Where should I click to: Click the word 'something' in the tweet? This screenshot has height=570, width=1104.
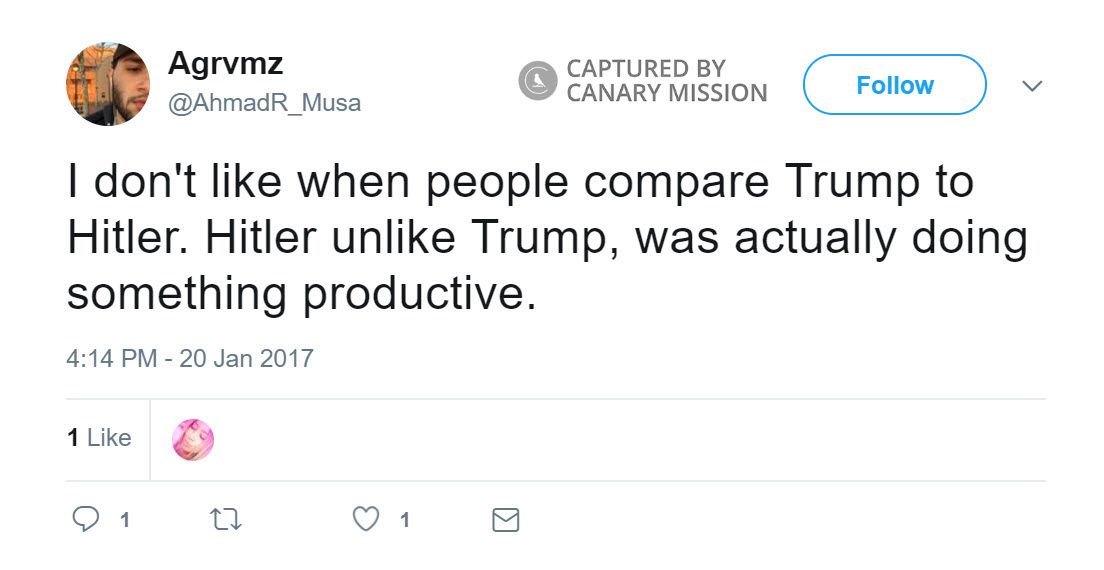(x=177, y=296)
